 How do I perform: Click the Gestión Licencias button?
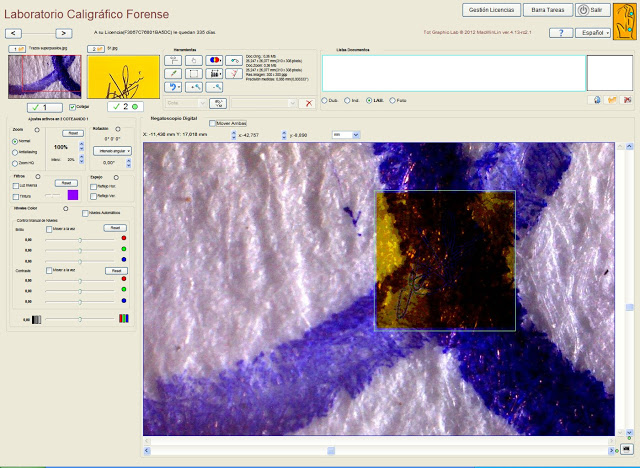point(491,9)
